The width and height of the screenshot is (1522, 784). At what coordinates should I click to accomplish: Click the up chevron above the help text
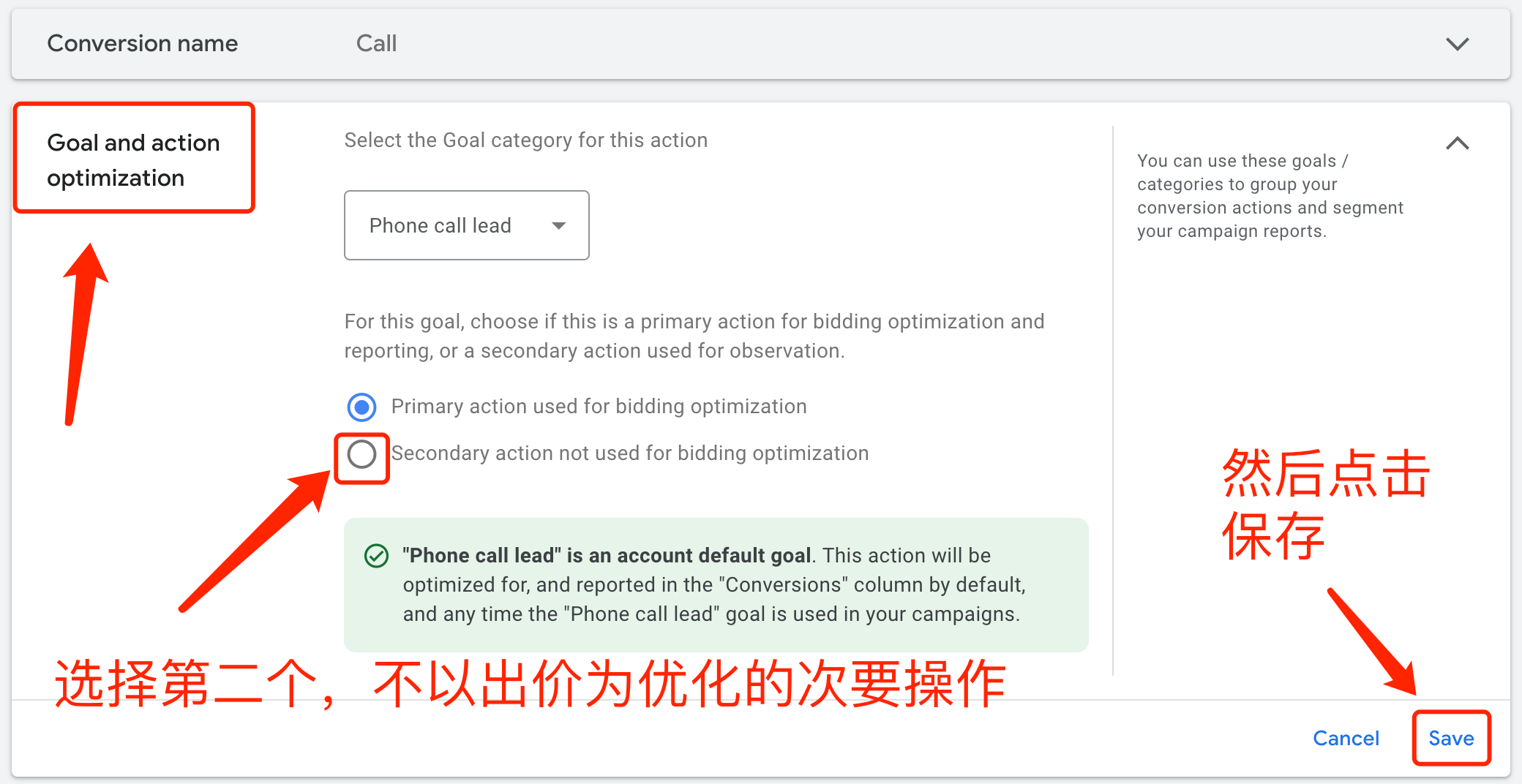(x=1458, y=144)
